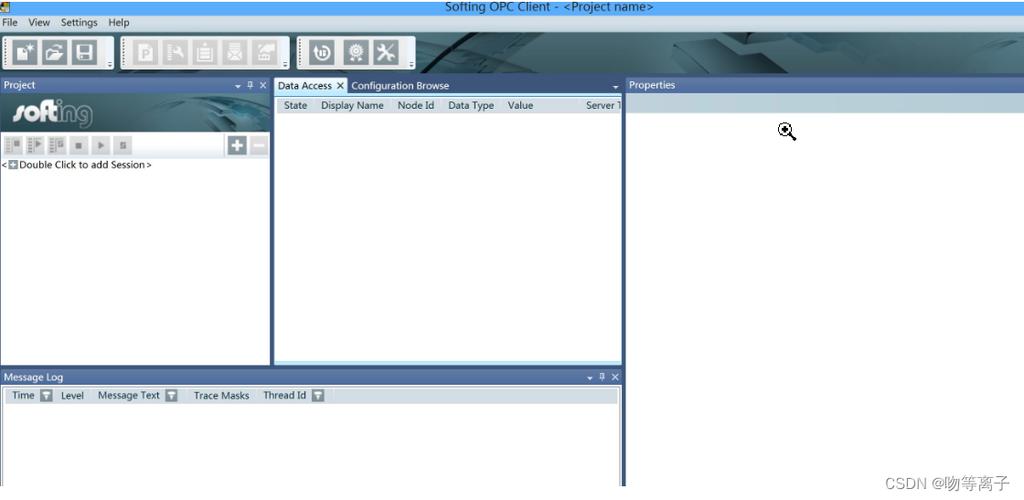Click the Project panel stop square icon
Image resolution: width=1024 pixels, height=500 pixels.
point(78,146)
